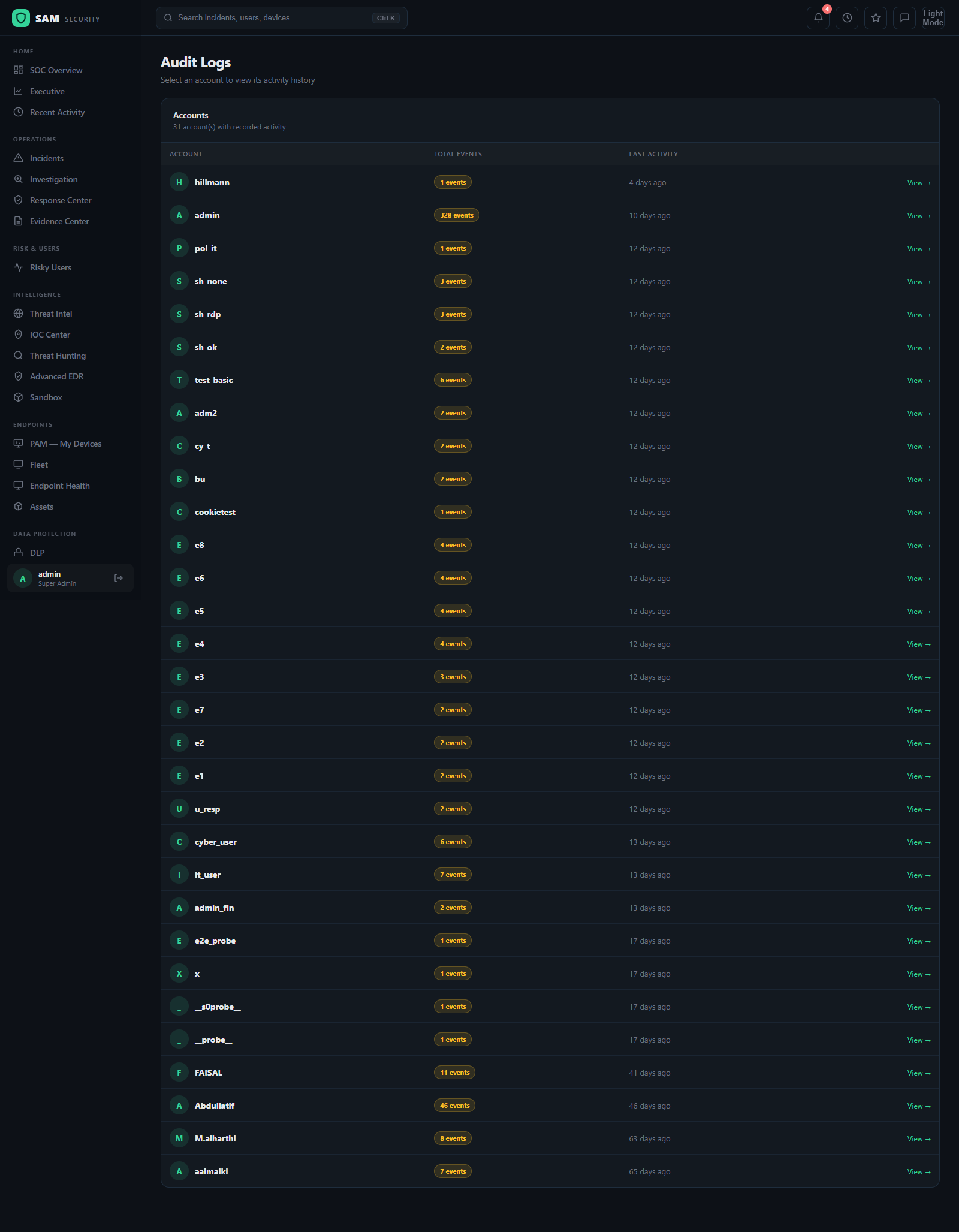Click the Endpoint Health icon
The image size is (959, 1232).
click(19, 486)
